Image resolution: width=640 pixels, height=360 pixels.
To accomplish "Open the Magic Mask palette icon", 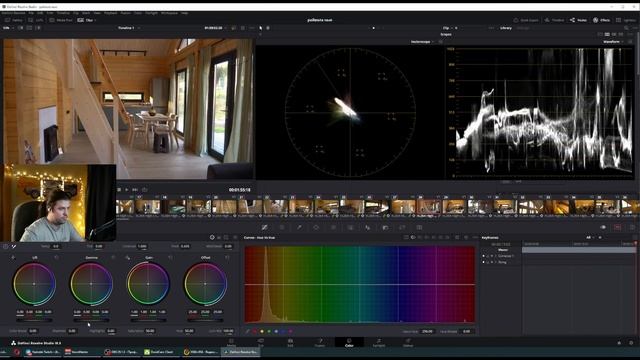I will coord(351,227).
